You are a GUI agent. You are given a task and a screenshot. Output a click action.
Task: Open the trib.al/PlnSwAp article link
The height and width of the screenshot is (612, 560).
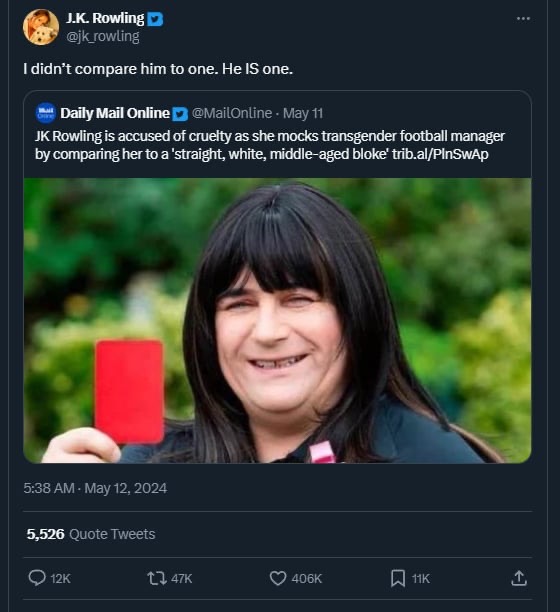440,154
